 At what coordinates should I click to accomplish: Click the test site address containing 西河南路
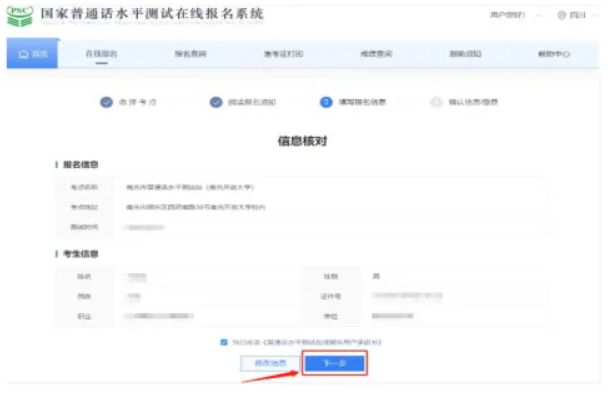196,207
